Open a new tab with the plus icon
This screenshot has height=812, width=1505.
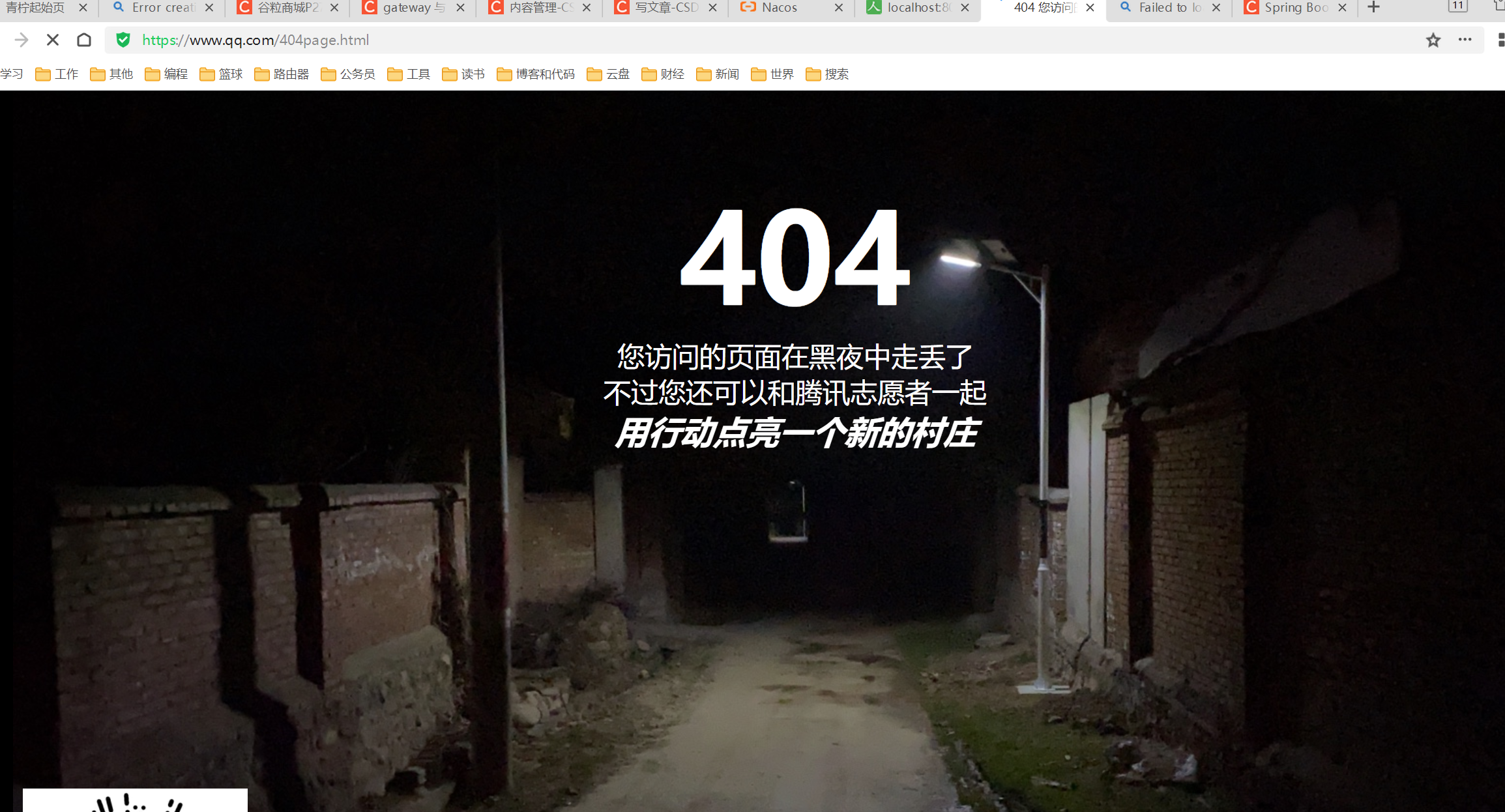point(1373,7)
